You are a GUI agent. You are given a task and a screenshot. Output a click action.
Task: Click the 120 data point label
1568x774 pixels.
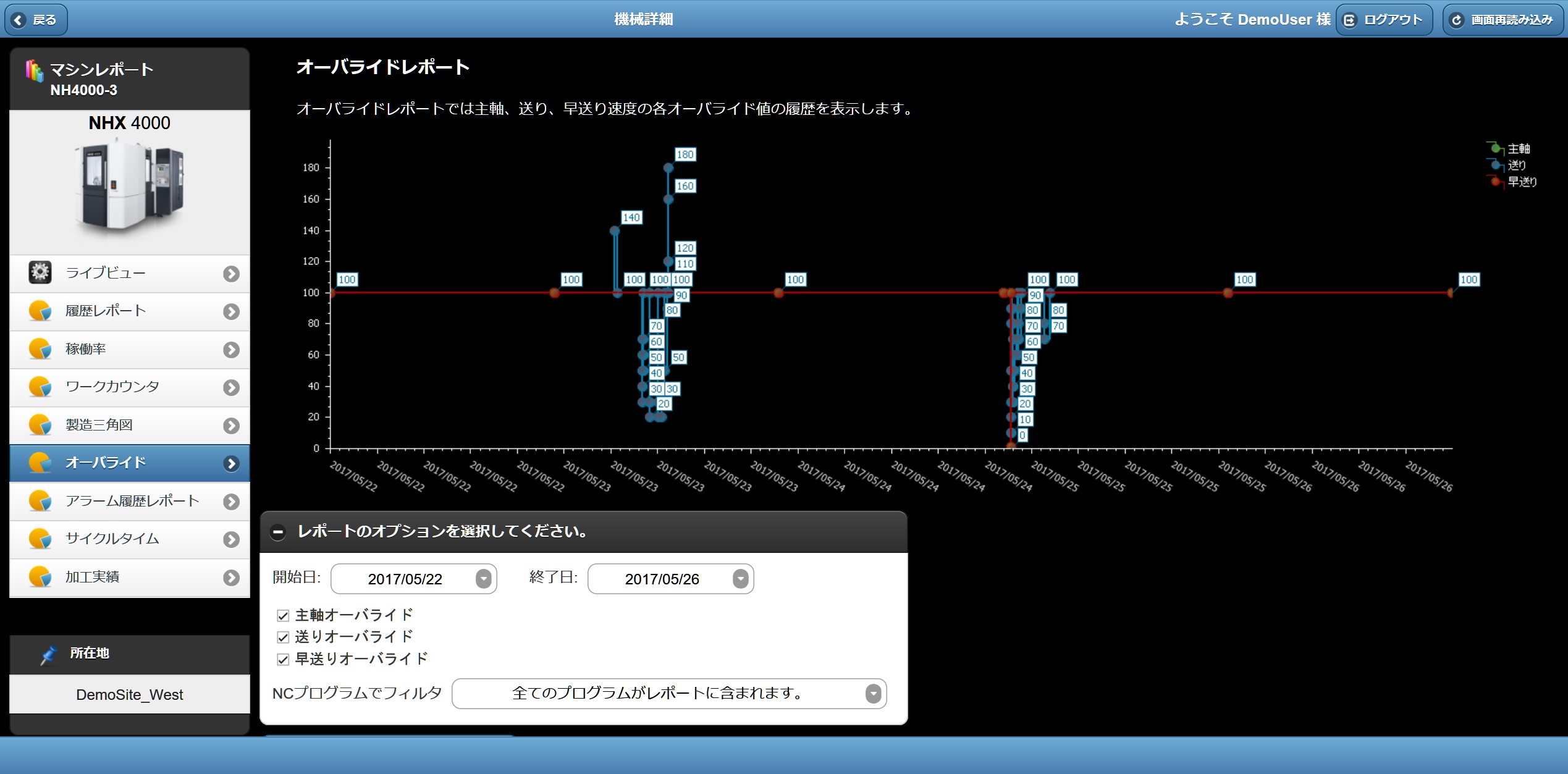tap(685, 248)
